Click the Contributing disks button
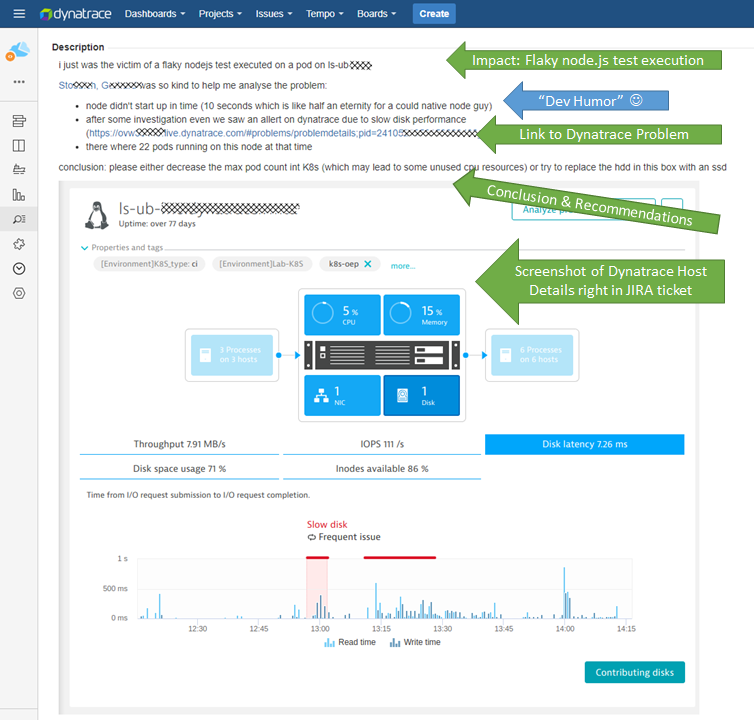754x720 pixels. [634, 672]
